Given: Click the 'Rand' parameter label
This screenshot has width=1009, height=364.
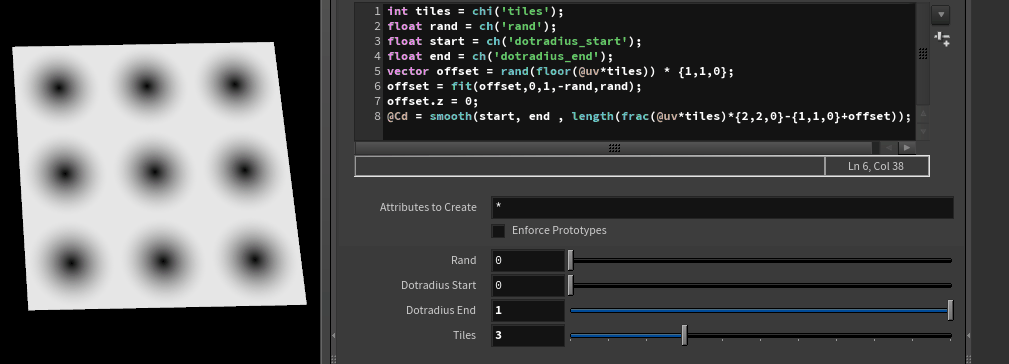Looking at the screenshot, I should [x=463, y=260].
